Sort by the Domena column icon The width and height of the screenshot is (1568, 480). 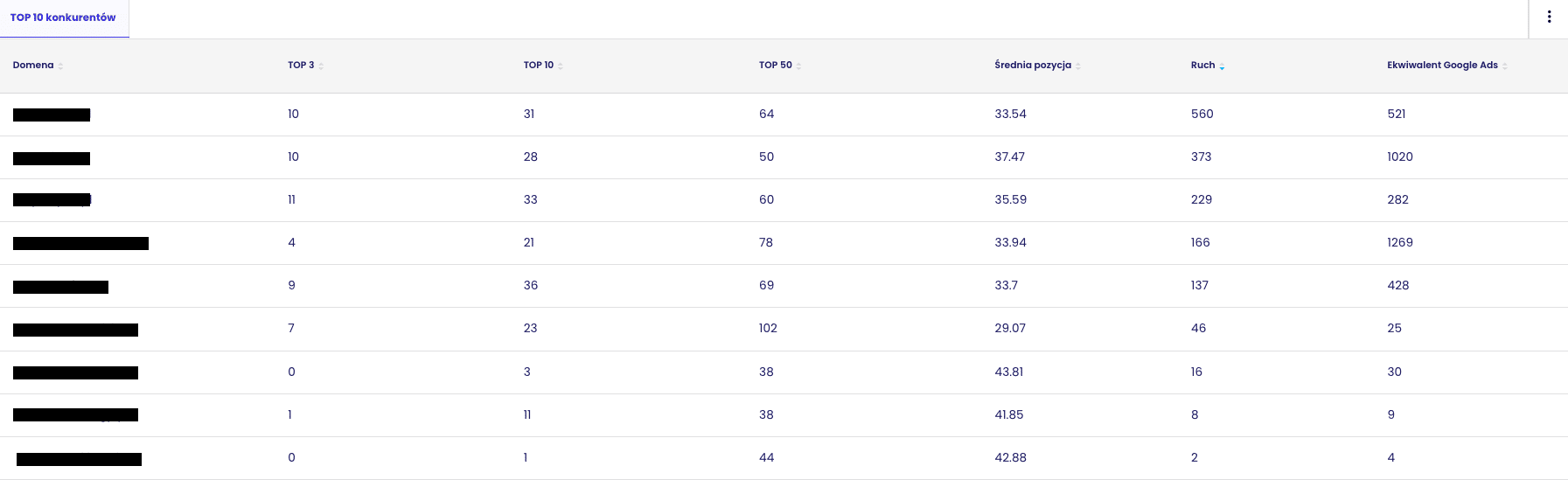coord(60,66)
